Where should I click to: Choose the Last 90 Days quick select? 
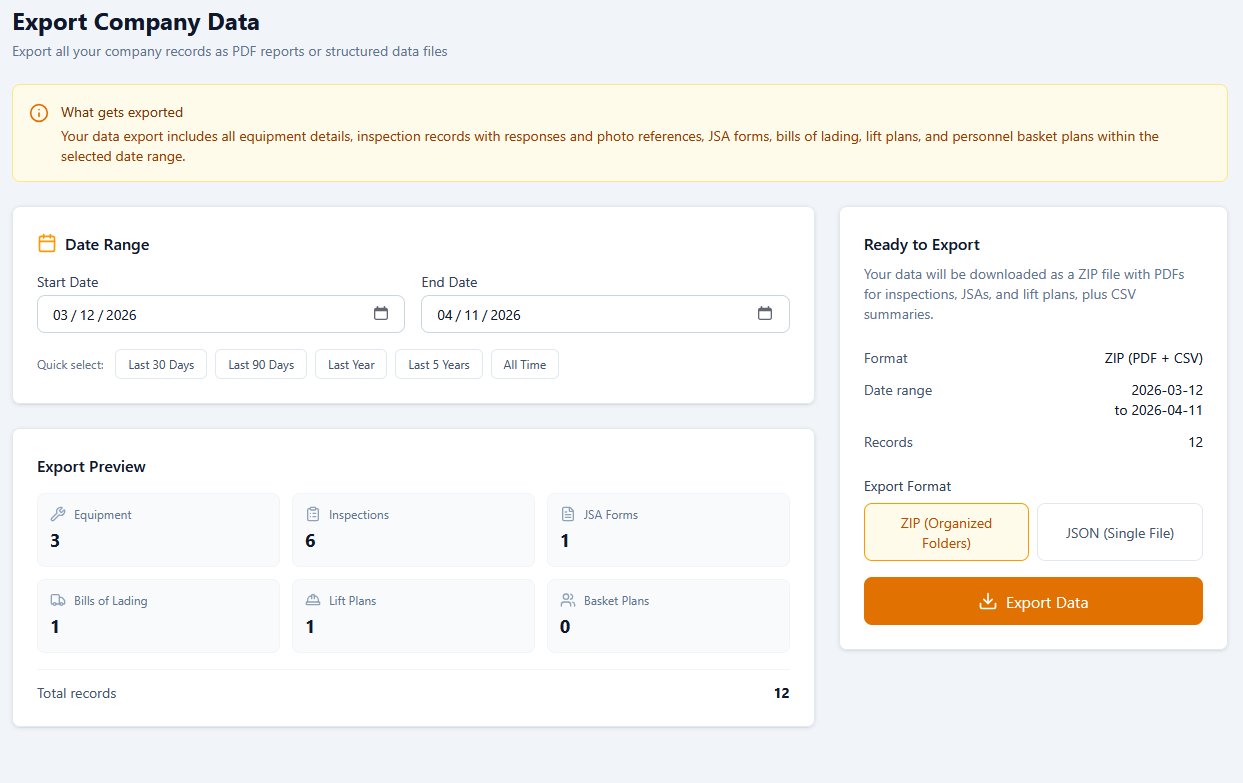coord(260,364)
